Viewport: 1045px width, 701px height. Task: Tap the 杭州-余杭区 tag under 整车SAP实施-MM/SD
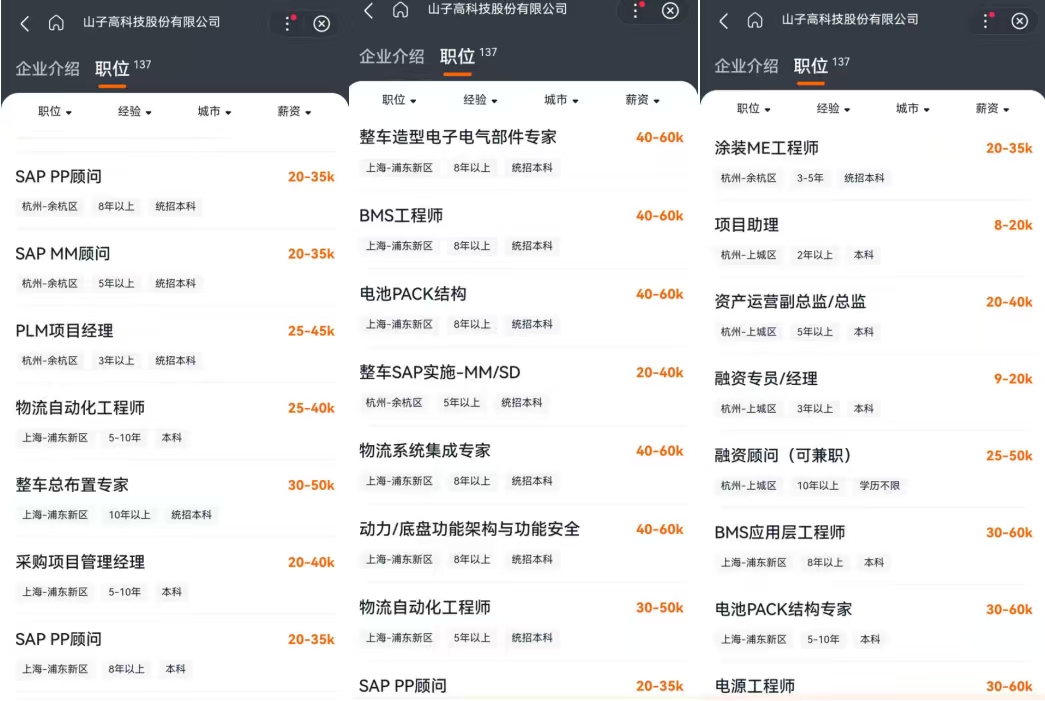(x=394, y=402)
